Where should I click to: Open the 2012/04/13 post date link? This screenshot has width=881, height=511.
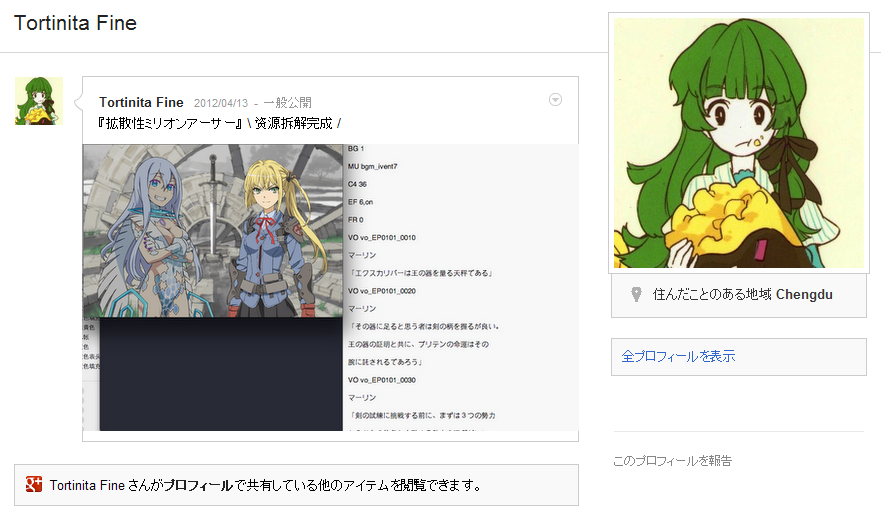(x=221, y=103)
